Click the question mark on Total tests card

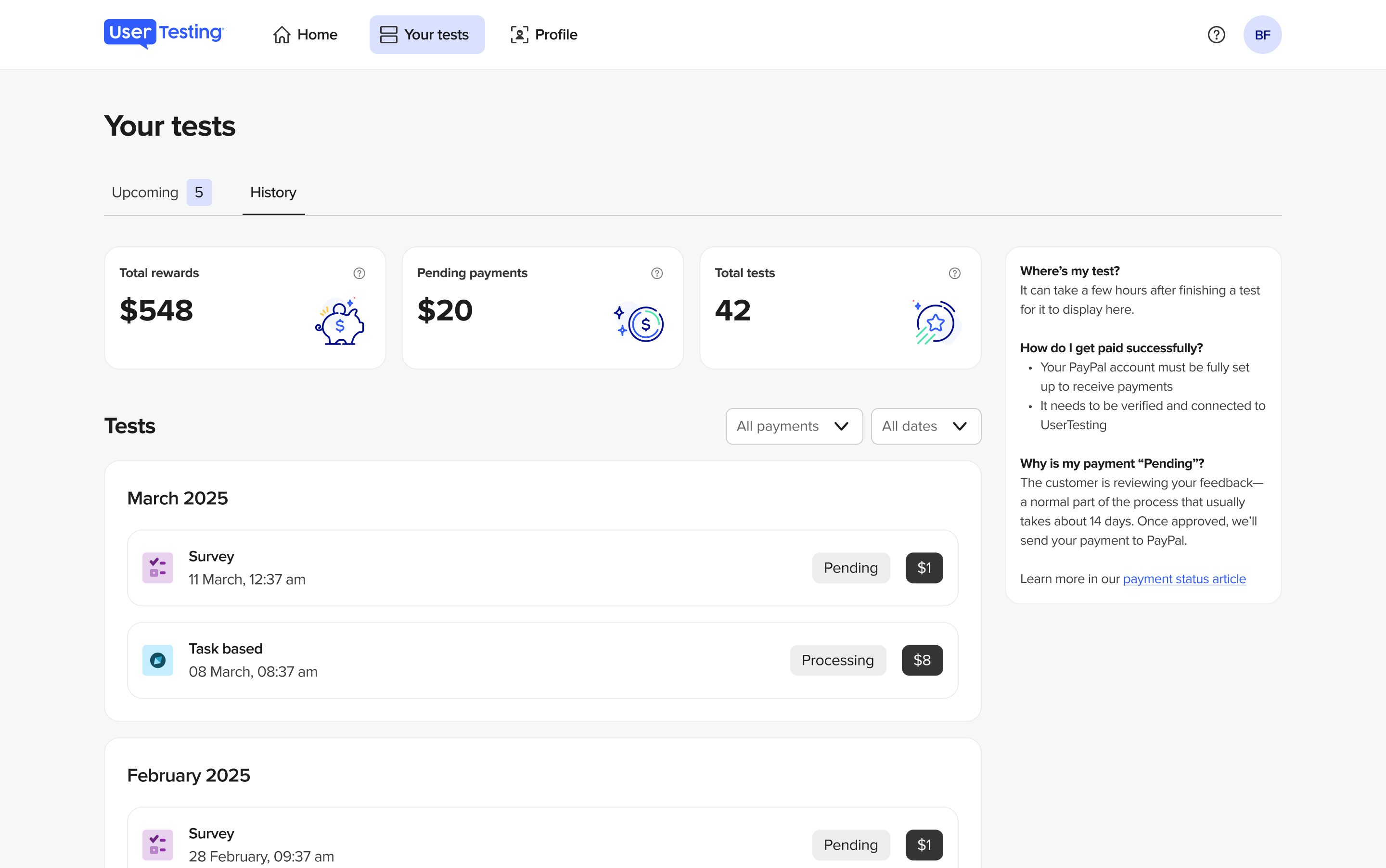pos(954,273)
